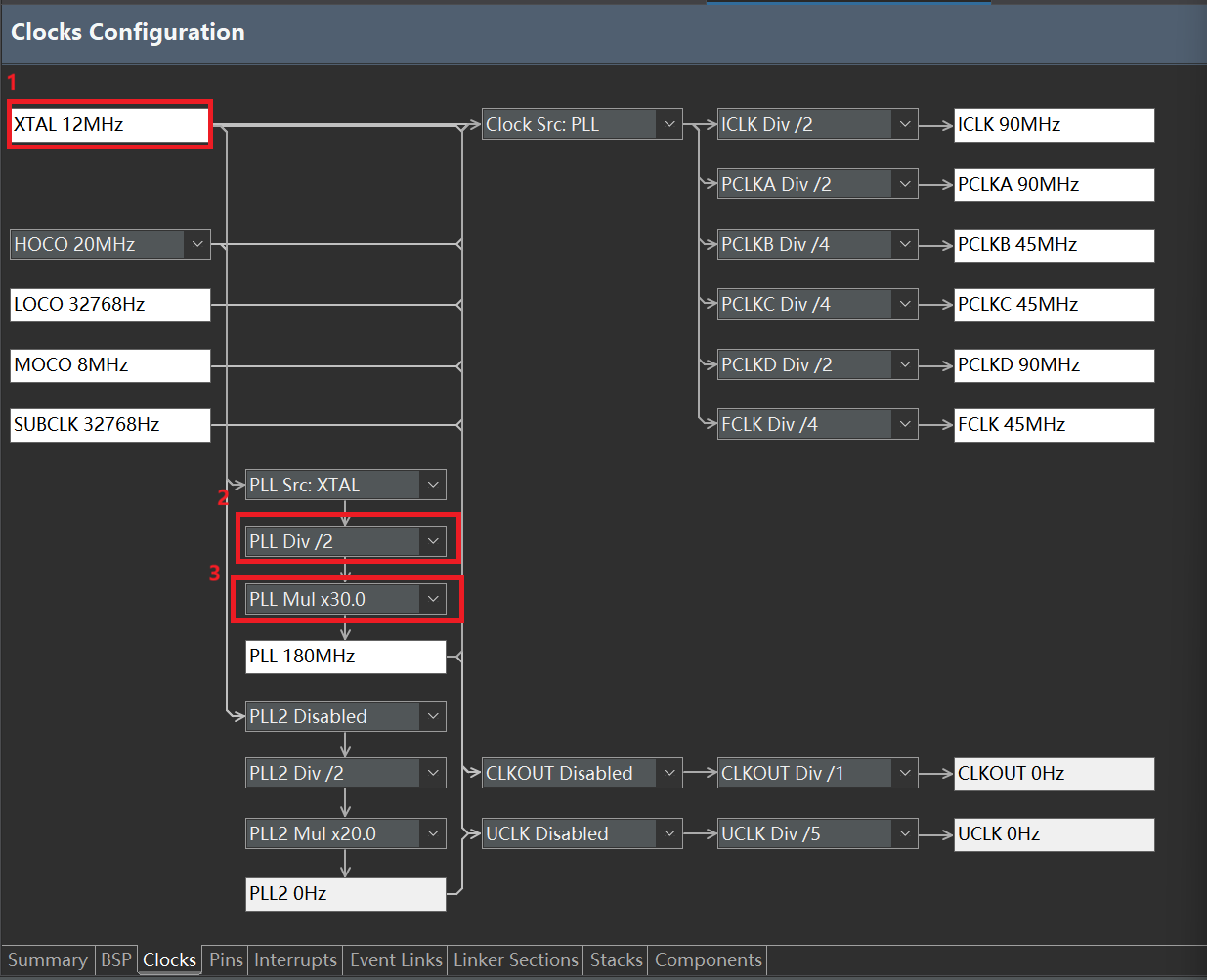Expand the PCLKB Div /4 dropdown

pyautogui.click(x=817, y=244)
